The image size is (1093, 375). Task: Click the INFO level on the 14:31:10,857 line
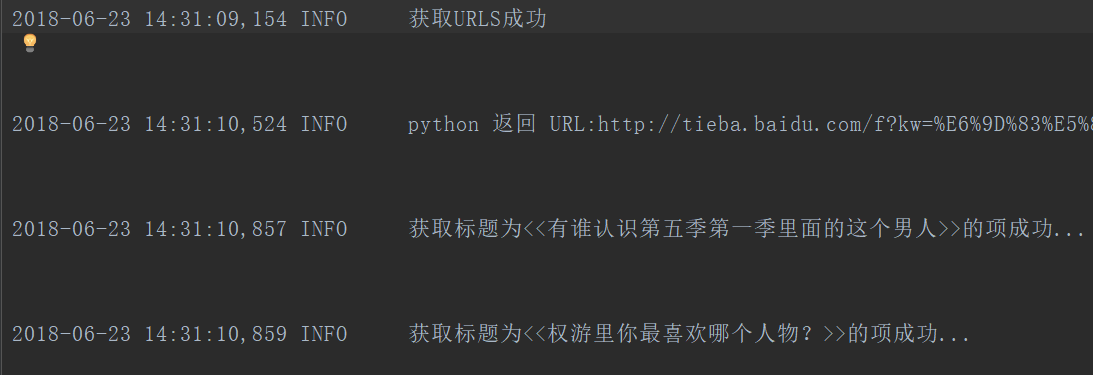click(x=323, y=229)
